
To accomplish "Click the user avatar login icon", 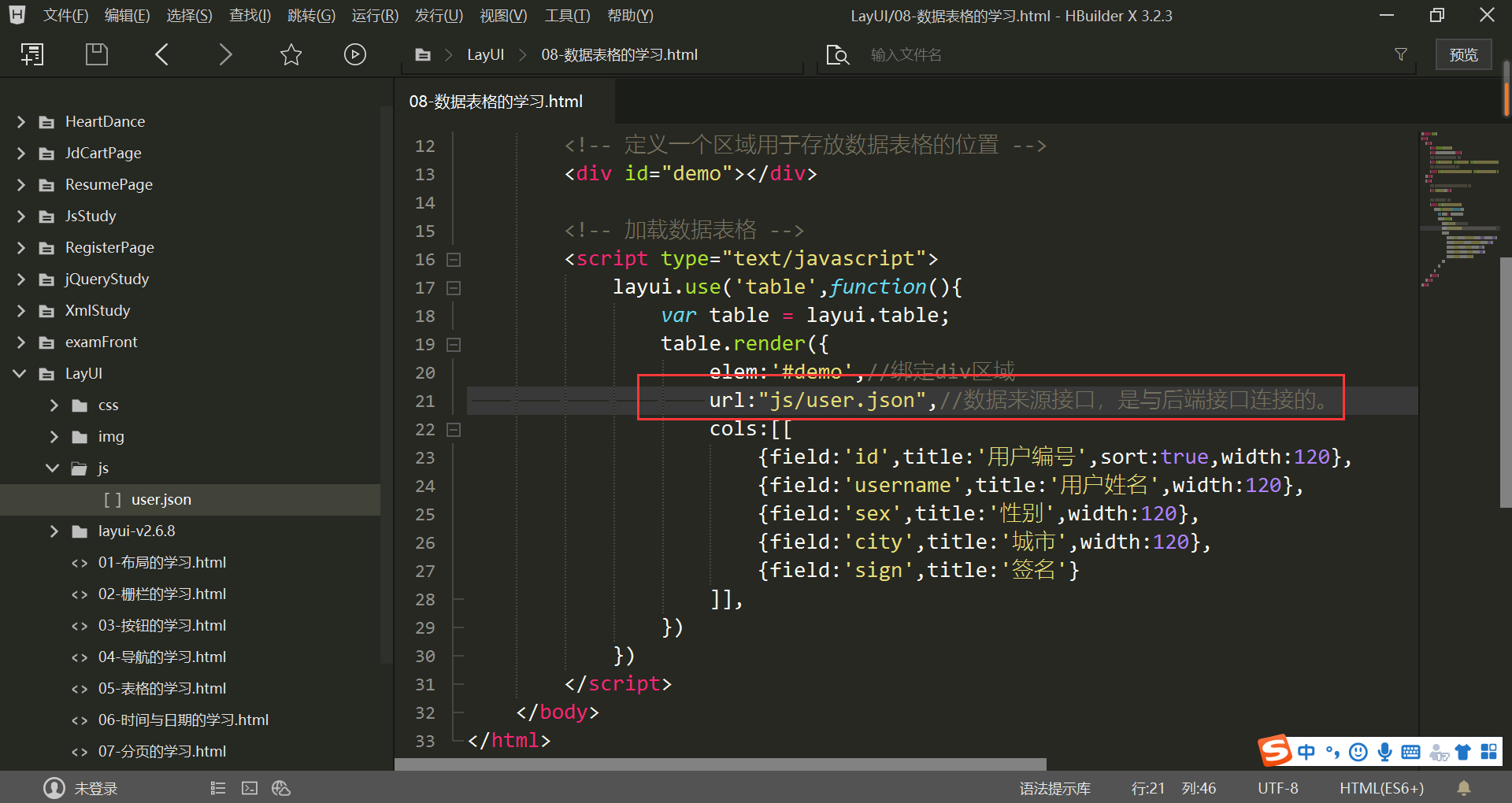I will click(54, 788).
